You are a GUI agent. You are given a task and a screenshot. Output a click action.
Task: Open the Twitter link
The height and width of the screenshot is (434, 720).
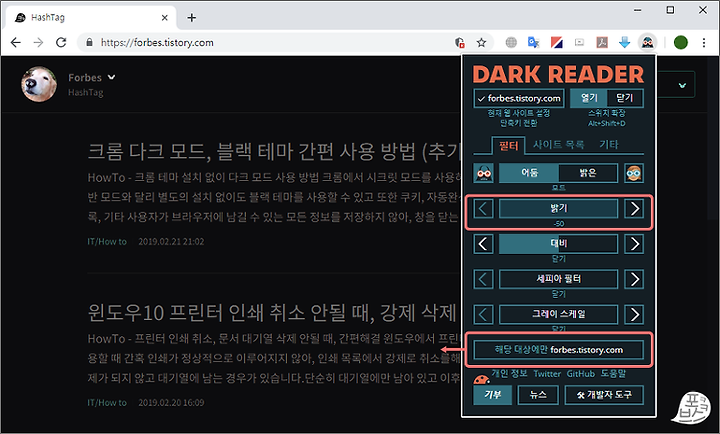tap(547, 374)
